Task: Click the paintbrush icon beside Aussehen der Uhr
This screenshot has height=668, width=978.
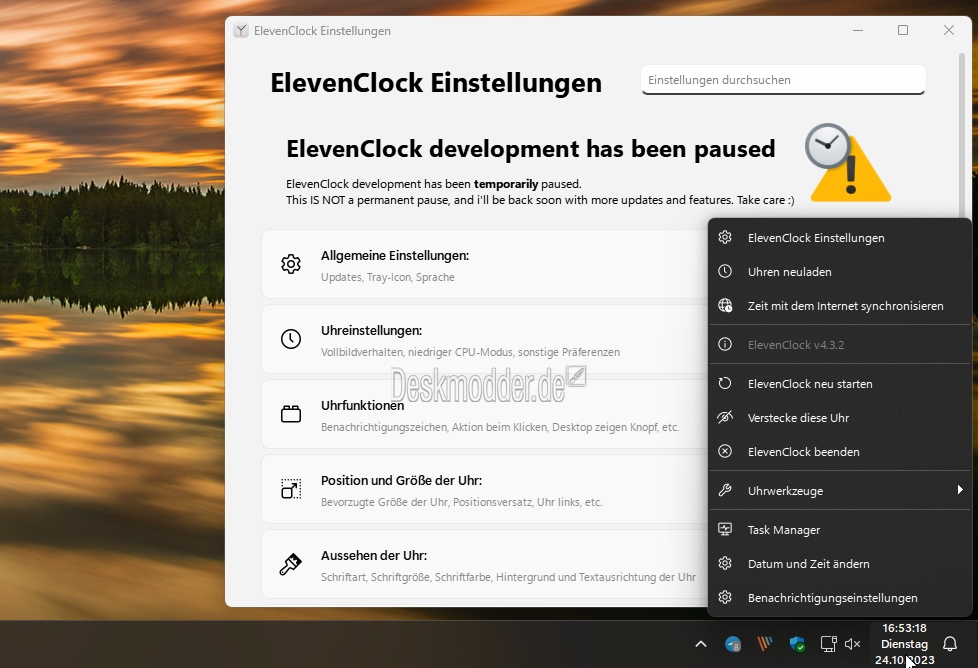Action: click(x=291, y=564)
